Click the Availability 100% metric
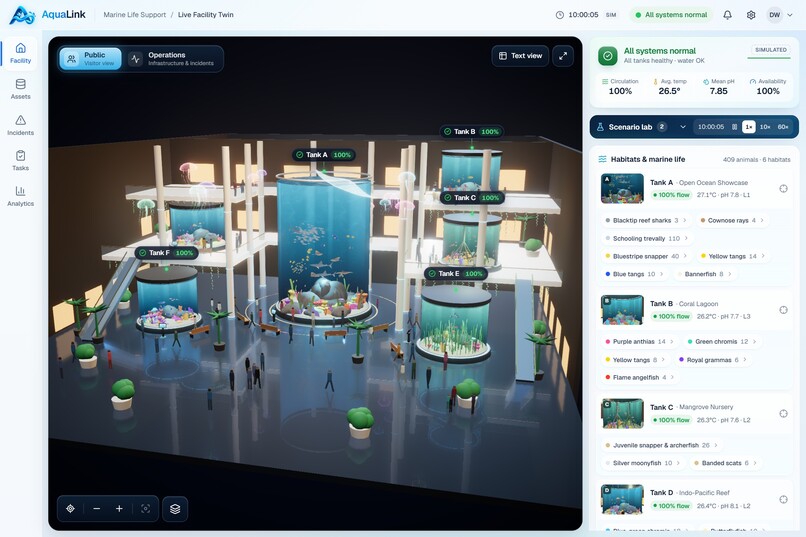This screenshot has height=537, width=806. 768,87
